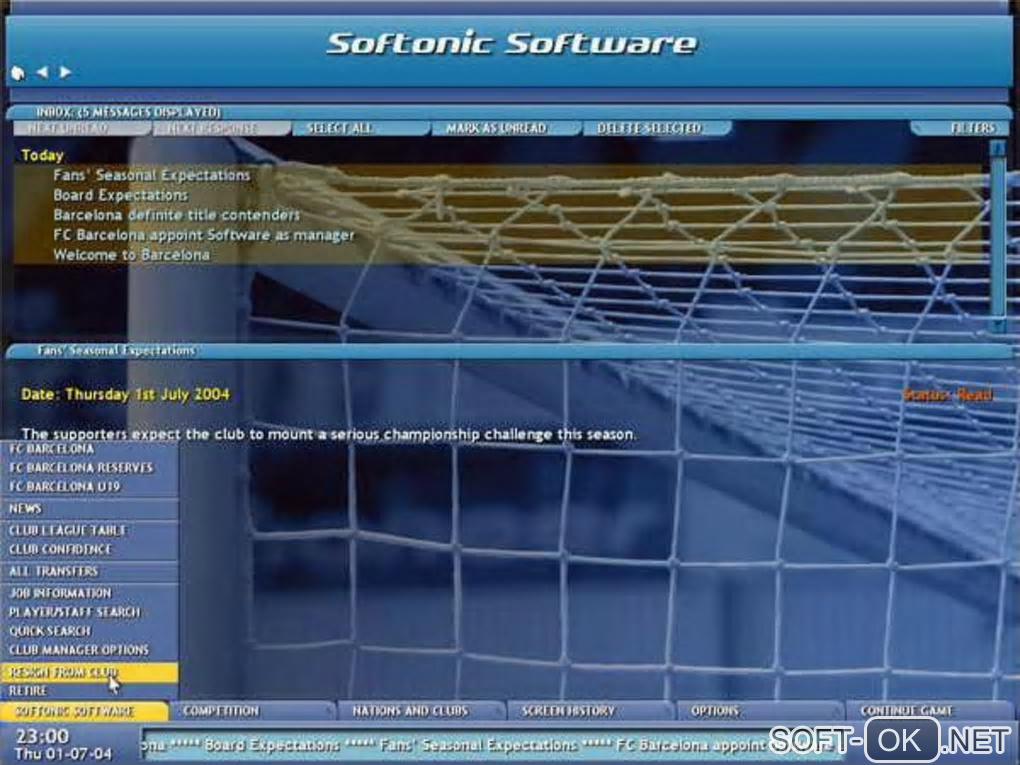
Task: Open Job Information
Action: pos(89,593)
